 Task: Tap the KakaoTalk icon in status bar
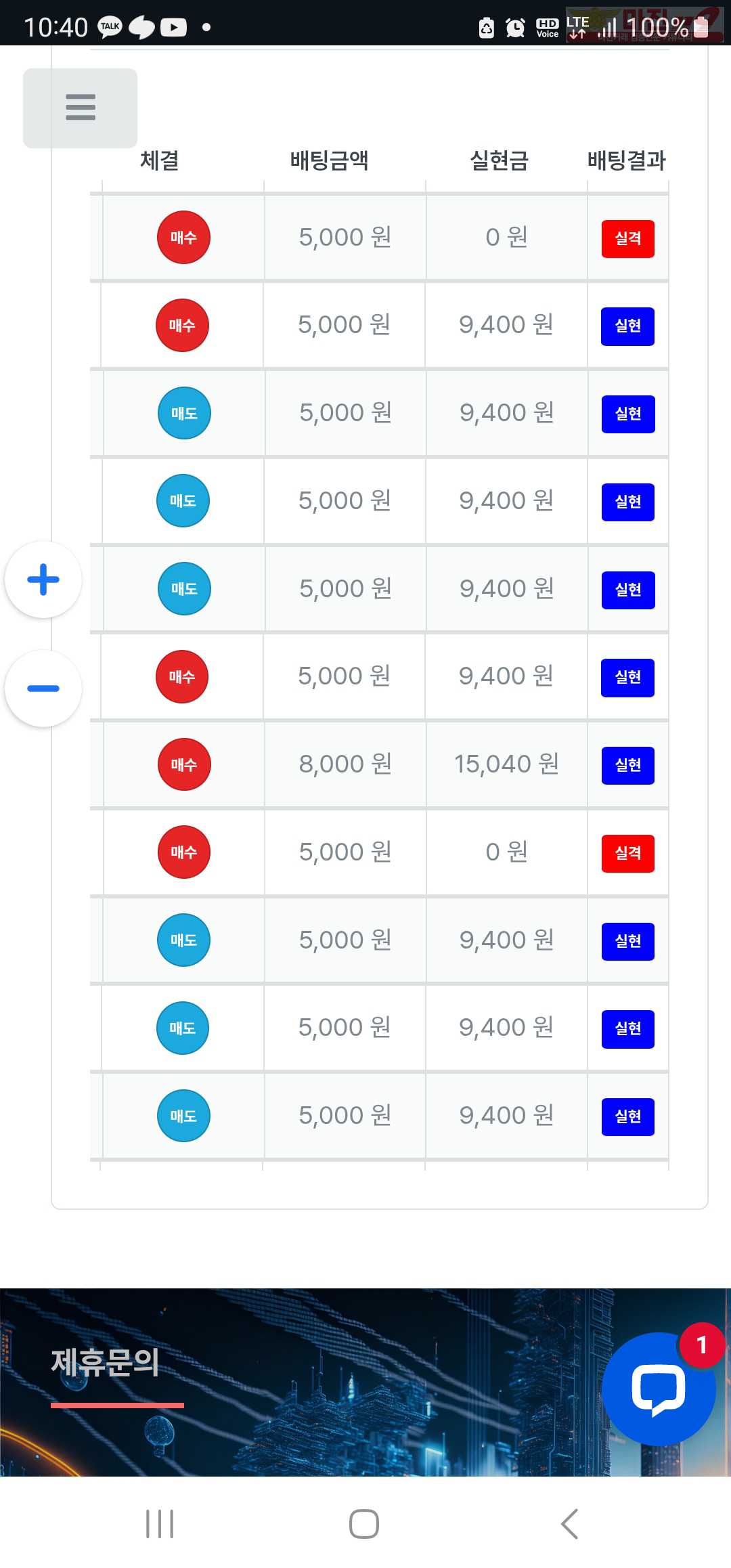(110, 27)
